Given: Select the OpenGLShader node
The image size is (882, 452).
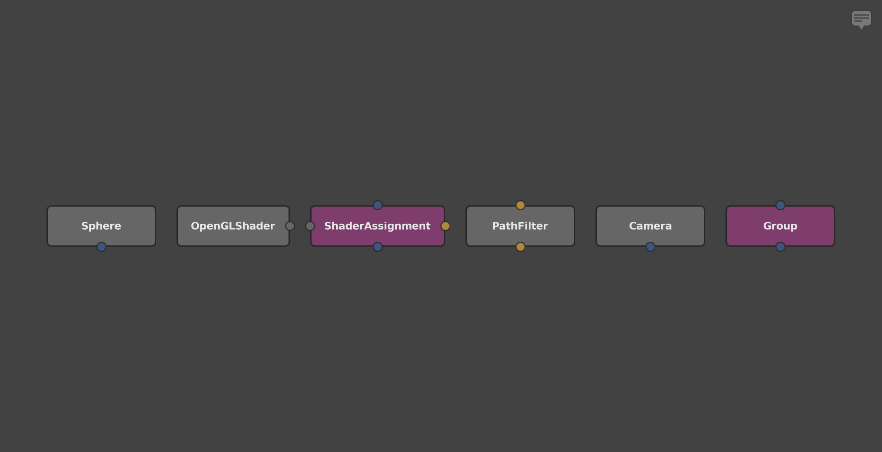Looking at the screenshot, I should click(x=232, y=226).
